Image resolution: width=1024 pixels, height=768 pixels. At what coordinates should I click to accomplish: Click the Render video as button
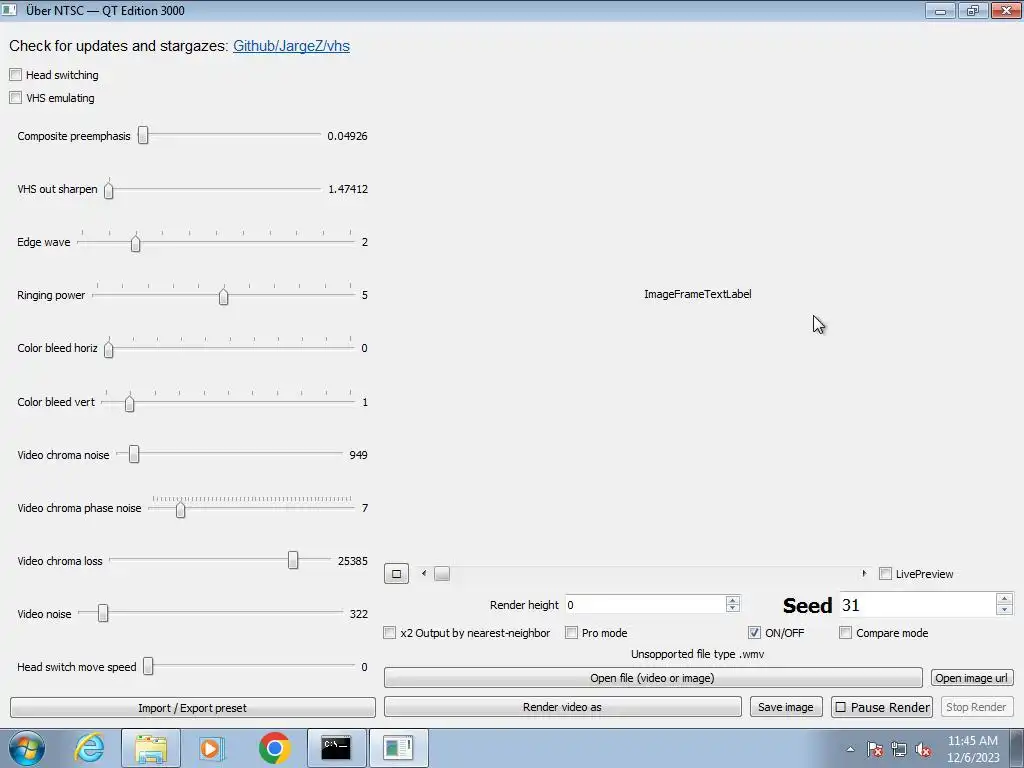562,707
